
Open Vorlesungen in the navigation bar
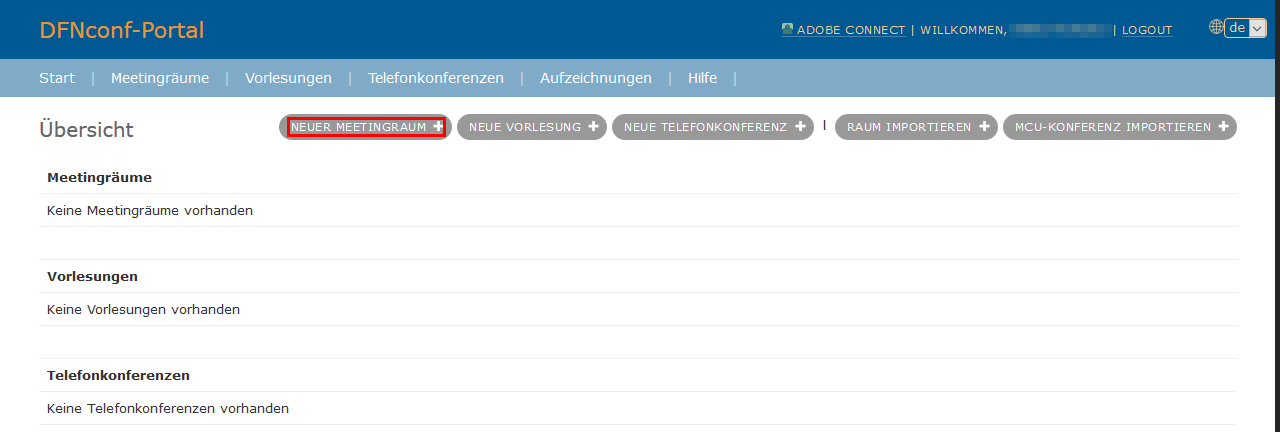[x=288, y=78]
